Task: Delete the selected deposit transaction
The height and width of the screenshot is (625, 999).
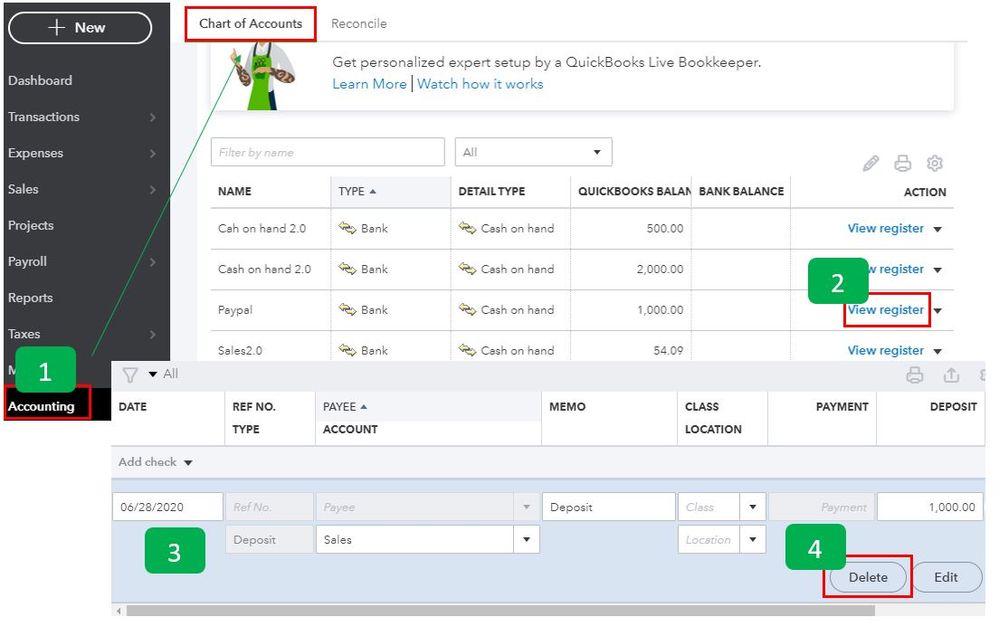Action: click(x=868, y=577)
